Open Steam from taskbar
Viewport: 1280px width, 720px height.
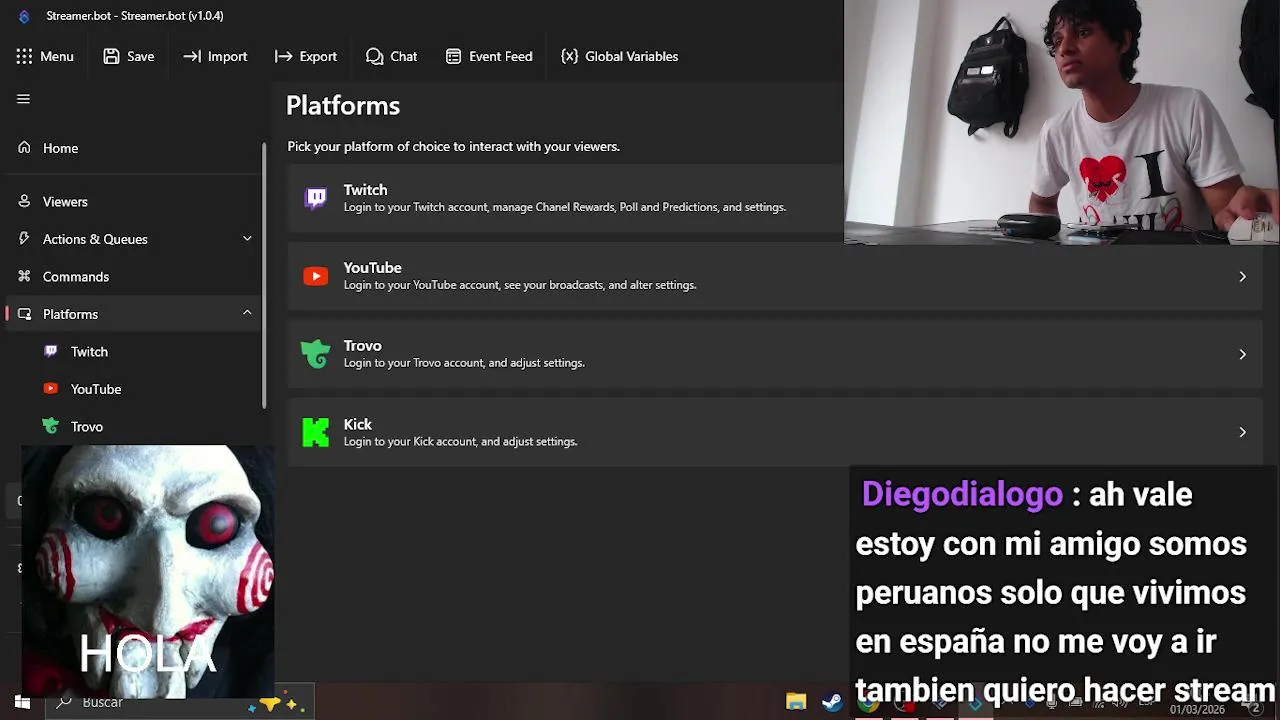(x=832, y=703)
